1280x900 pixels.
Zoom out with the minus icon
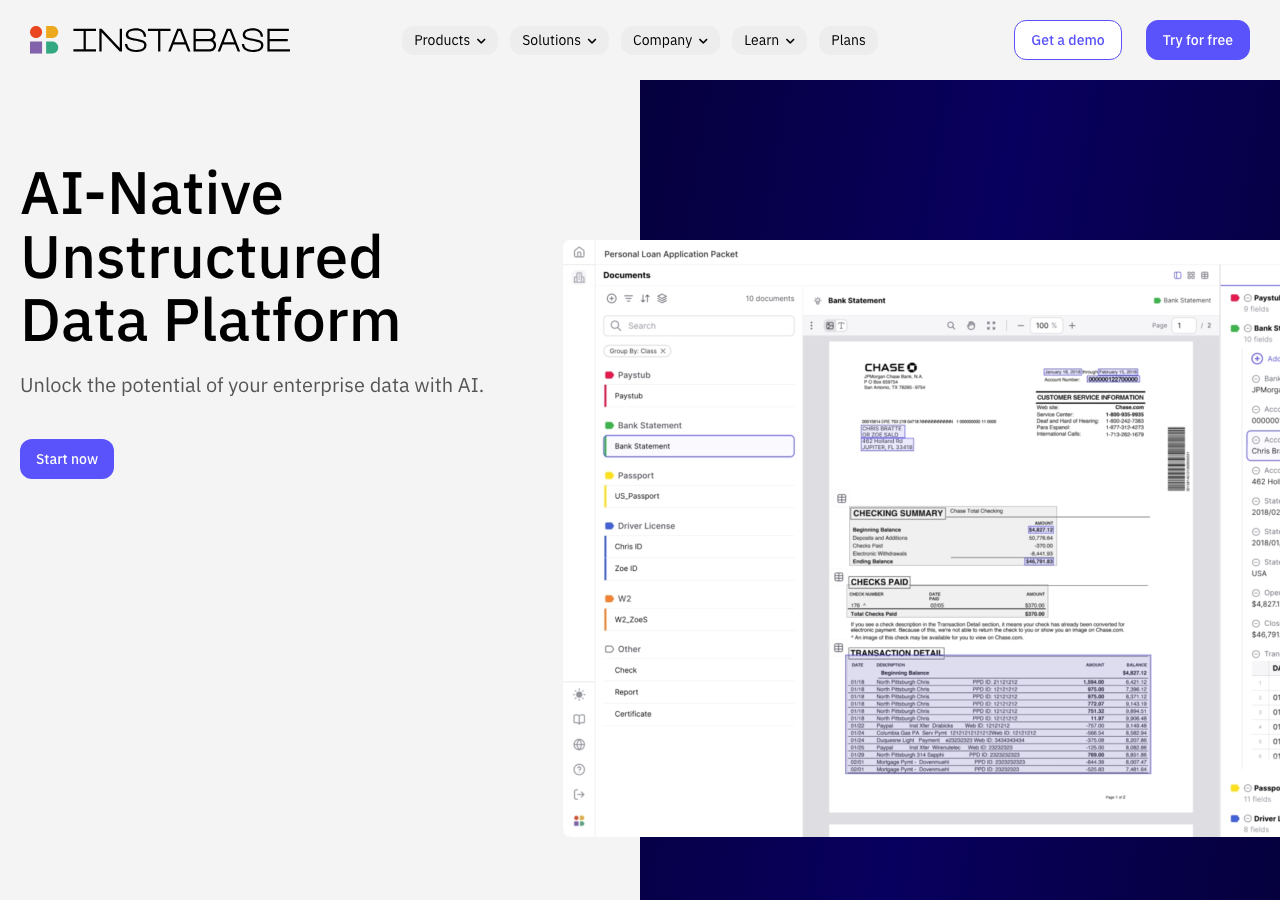1021,325
